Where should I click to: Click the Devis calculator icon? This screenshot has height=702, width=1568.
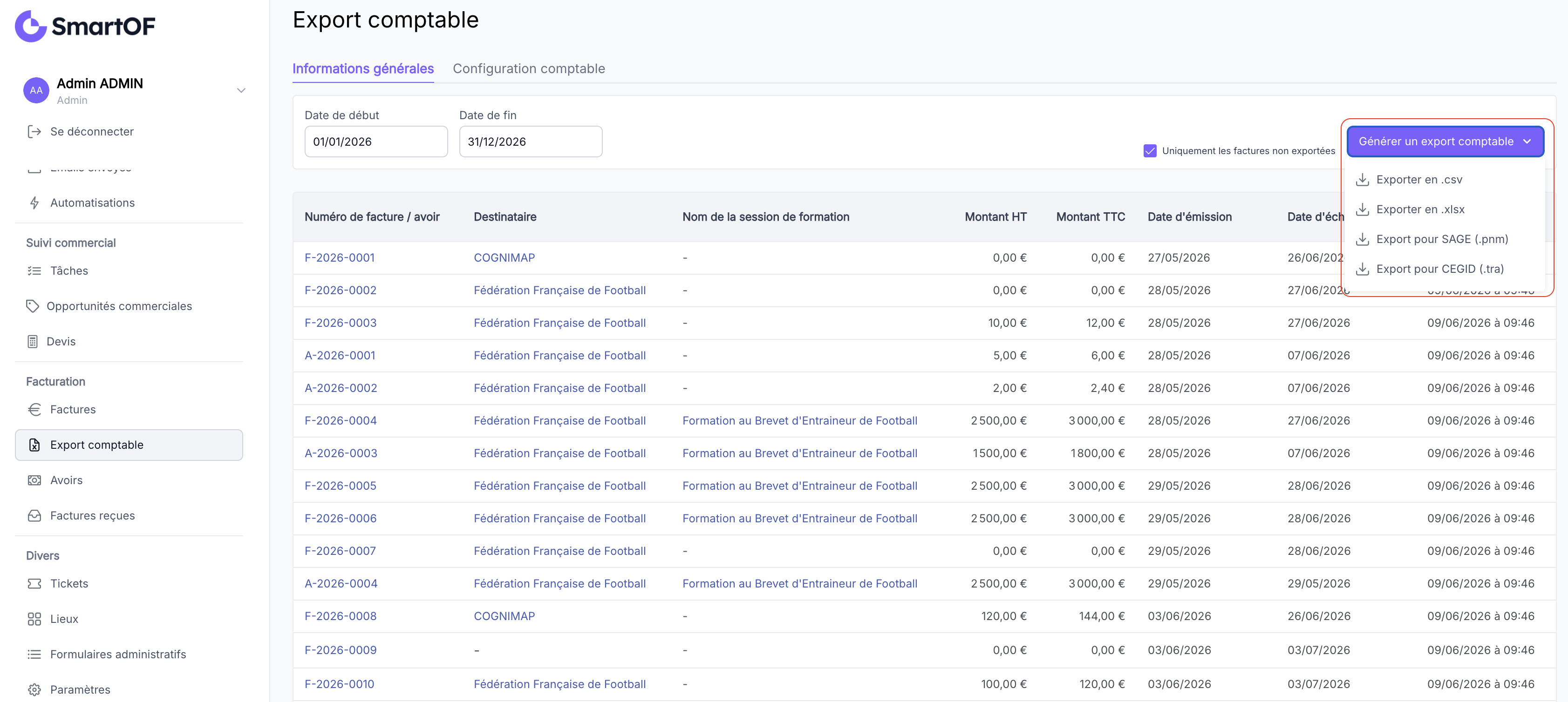point(32,341)
